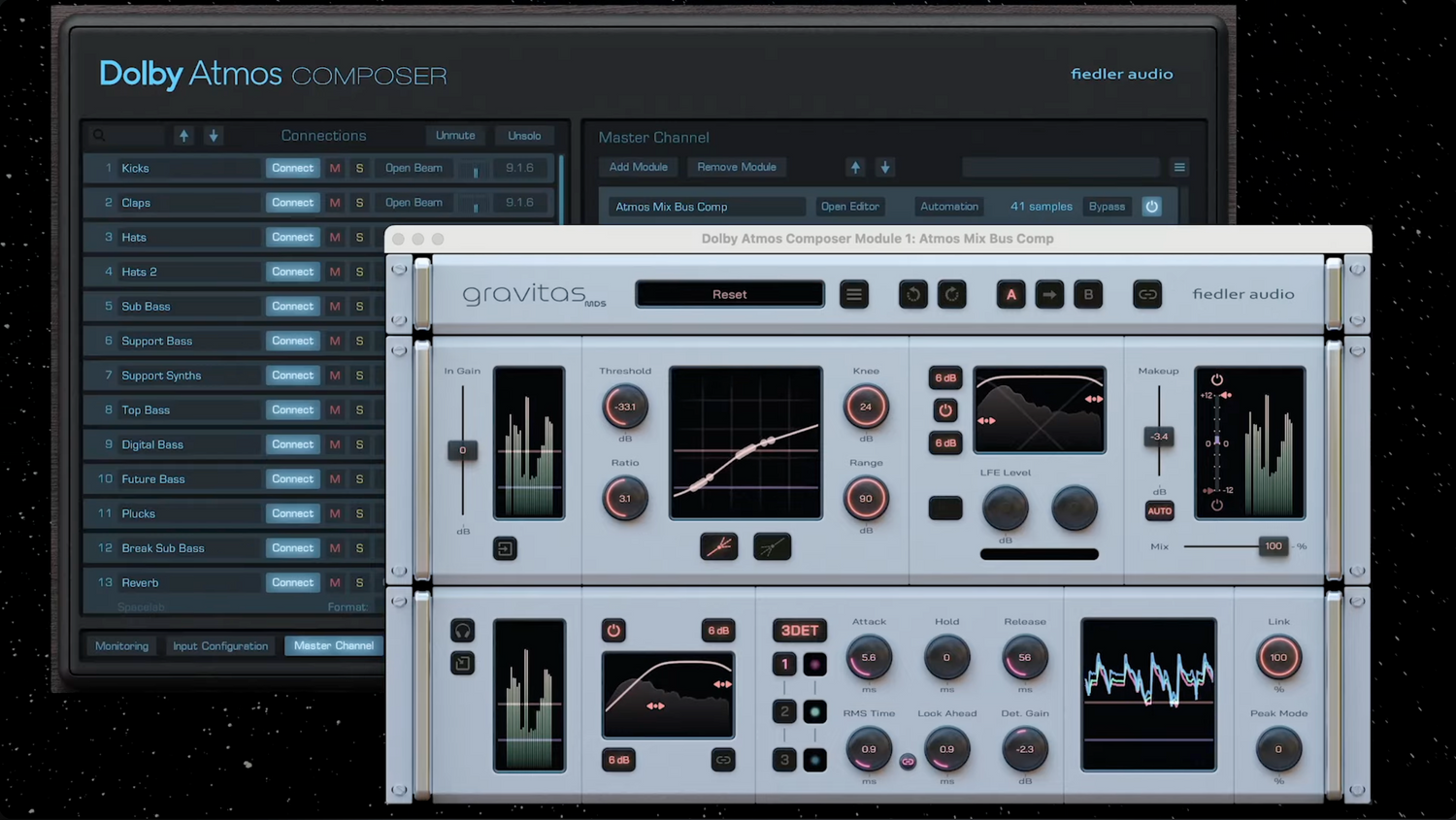The height and width of the screenshot is (820, 1456).
Task: Click the undo arrow in Gravitas header
Action: click(912, 295)
